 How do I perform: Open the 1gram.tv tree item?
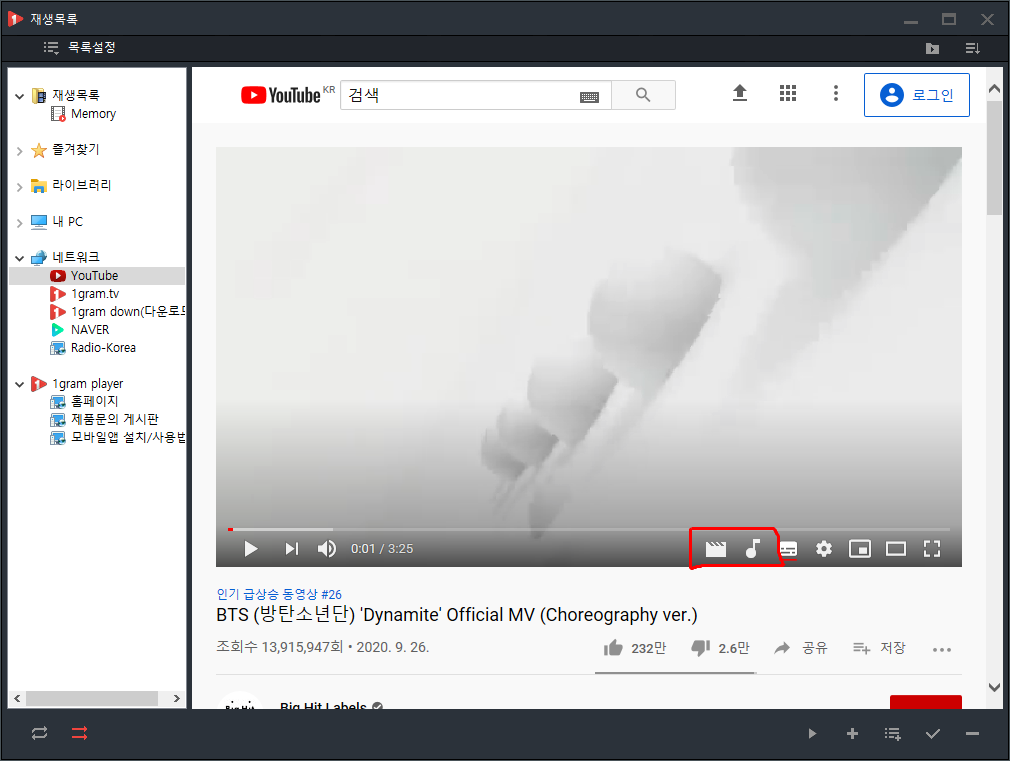pos(85,294)
